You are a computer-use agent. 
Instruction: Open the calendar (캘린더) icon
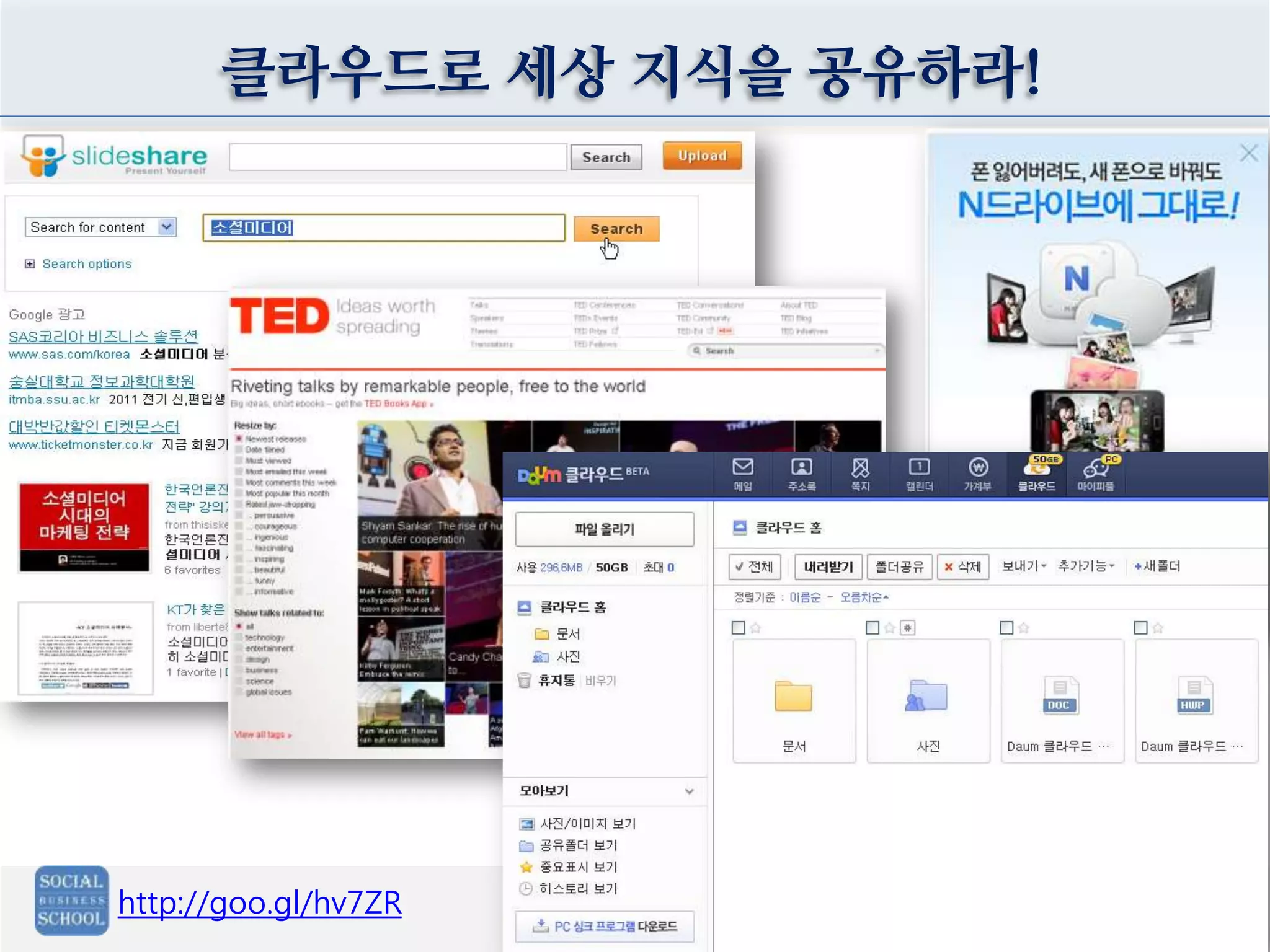pos(919,474)
